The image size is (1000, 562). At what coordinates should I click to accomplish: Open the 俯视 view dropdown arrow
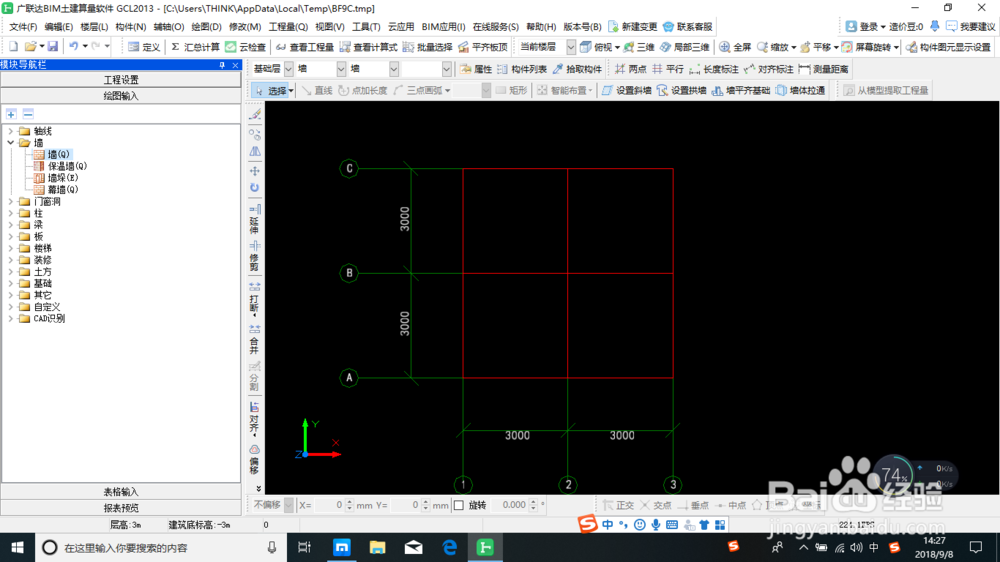point(617,47)
